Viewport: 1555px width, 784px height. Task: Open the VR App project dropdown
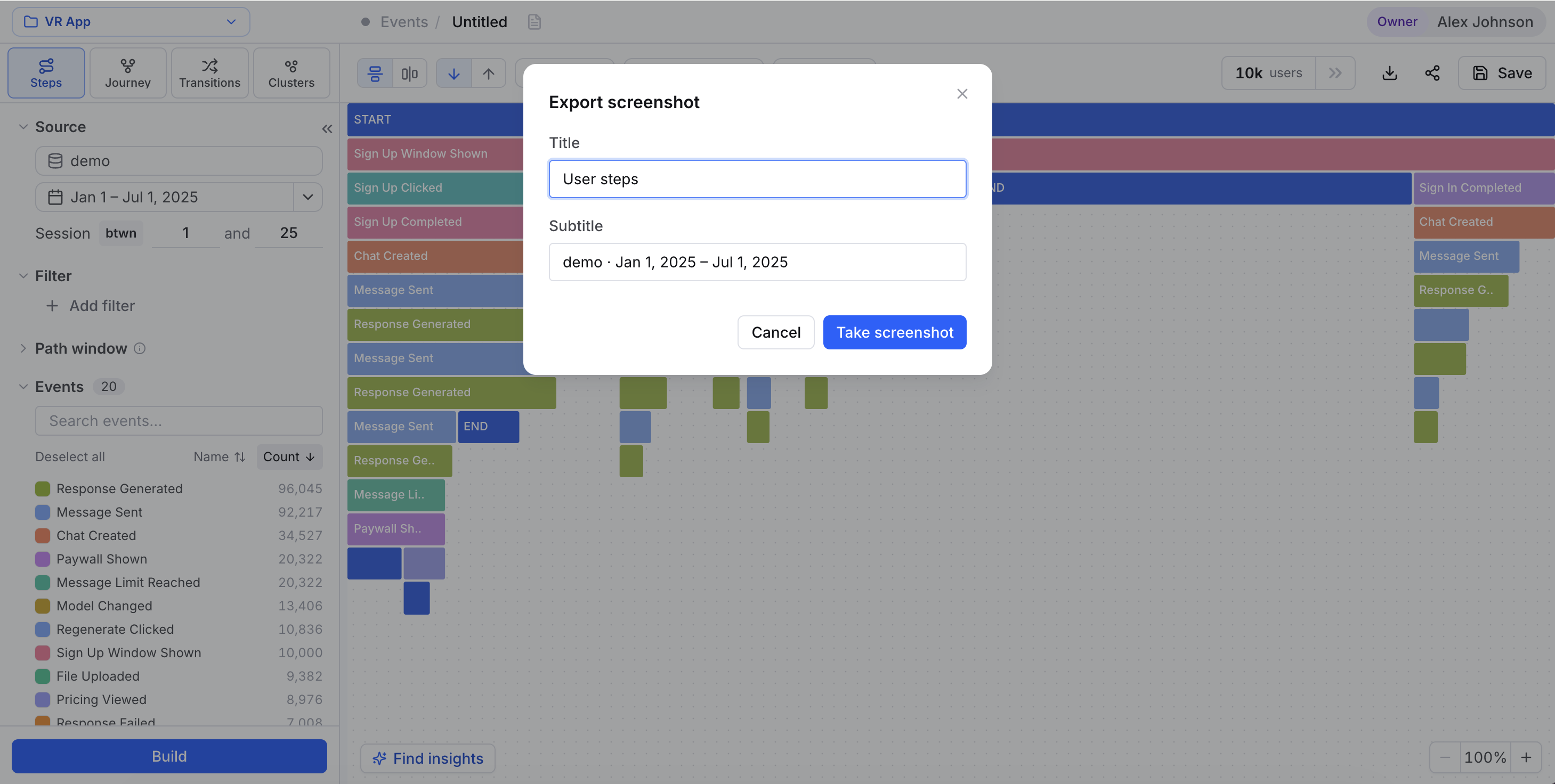[131, 22]
